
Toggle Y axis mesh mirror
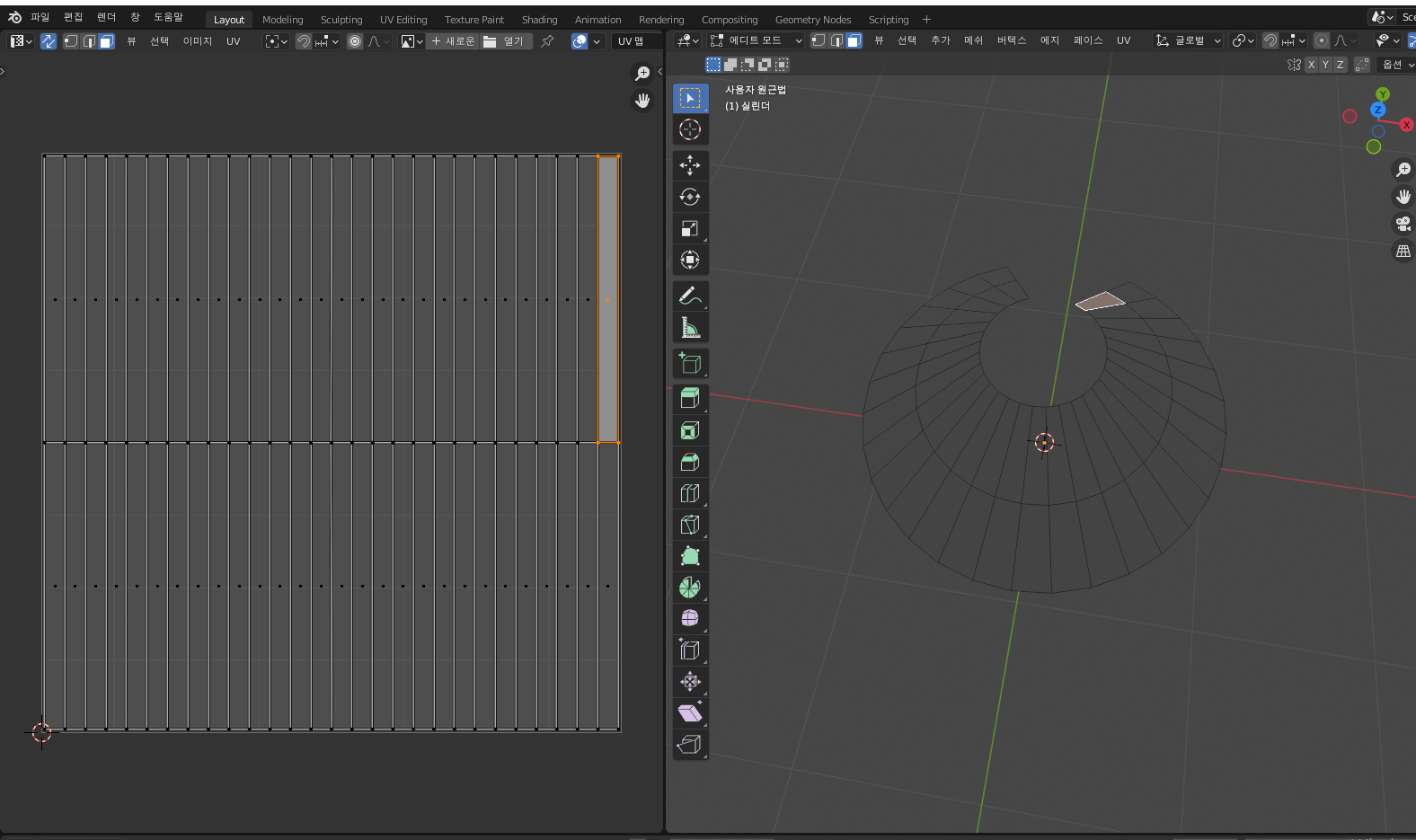pos(1325,65)
